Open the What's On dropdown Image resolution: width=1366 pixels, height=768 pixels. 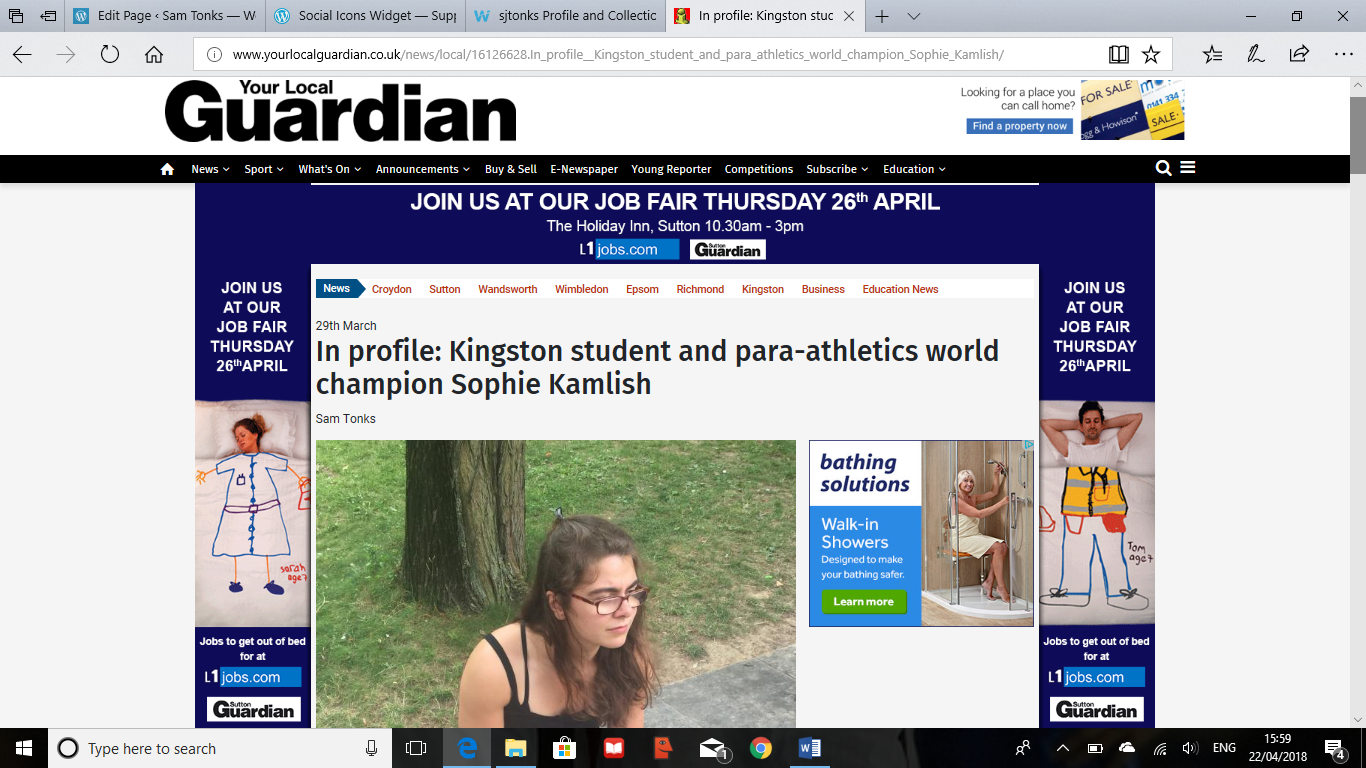pos(329,169)
